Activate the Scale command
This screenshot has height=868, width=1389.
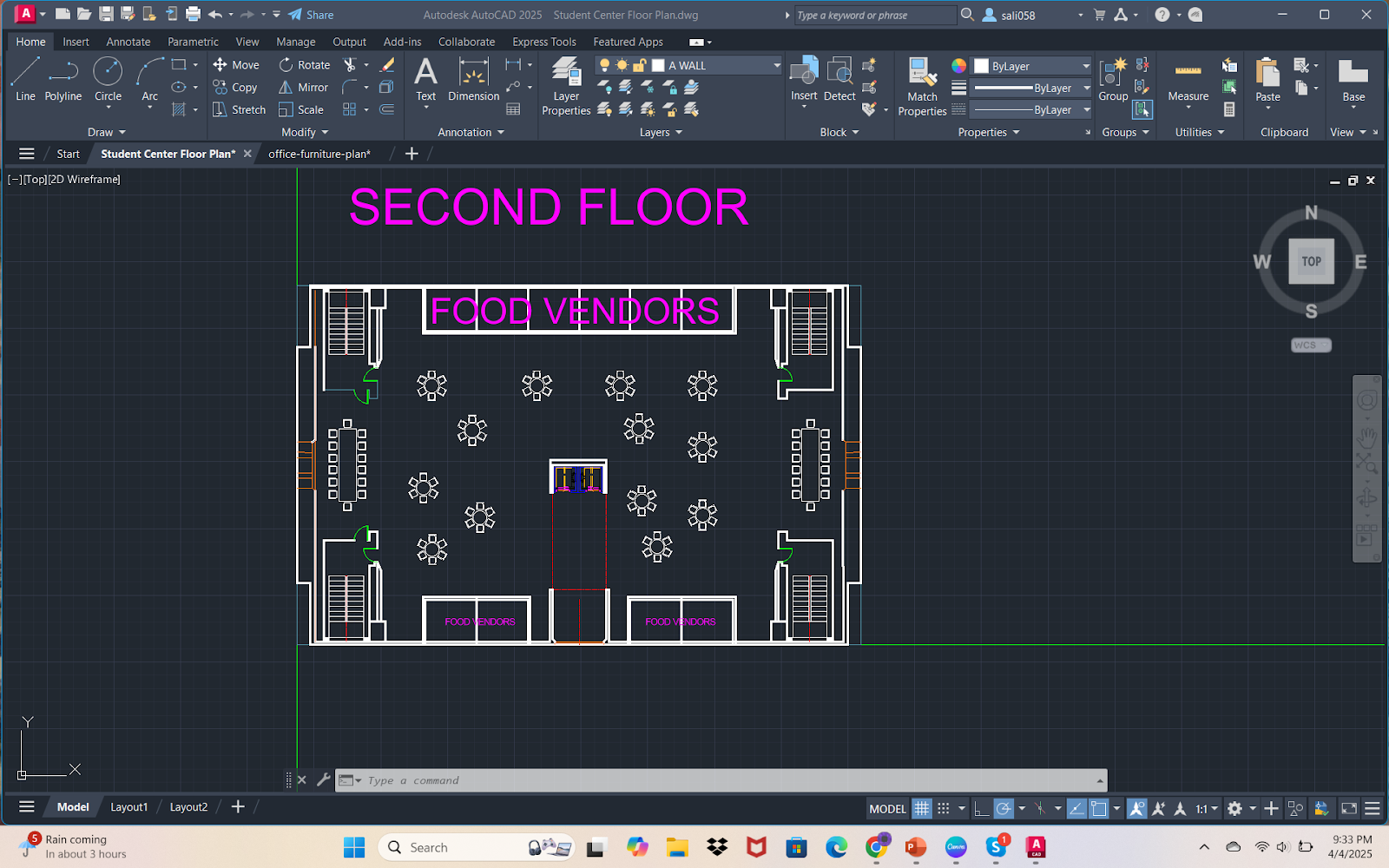click(301, 110)
